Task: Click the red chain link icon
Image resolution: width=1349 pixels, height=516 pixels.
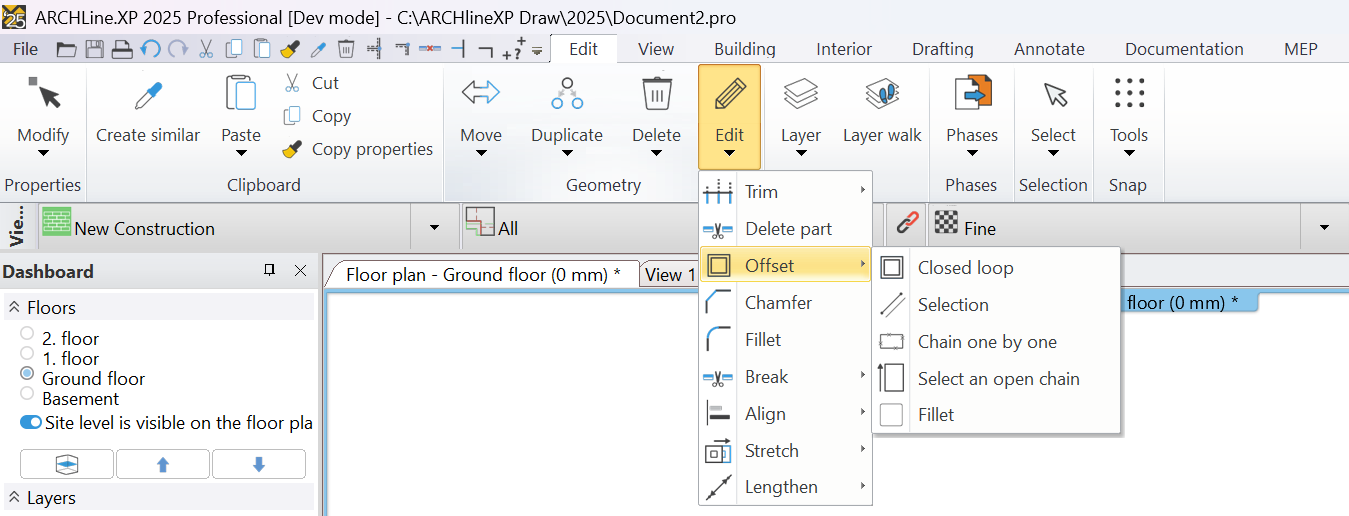Action: pos(907,223)
